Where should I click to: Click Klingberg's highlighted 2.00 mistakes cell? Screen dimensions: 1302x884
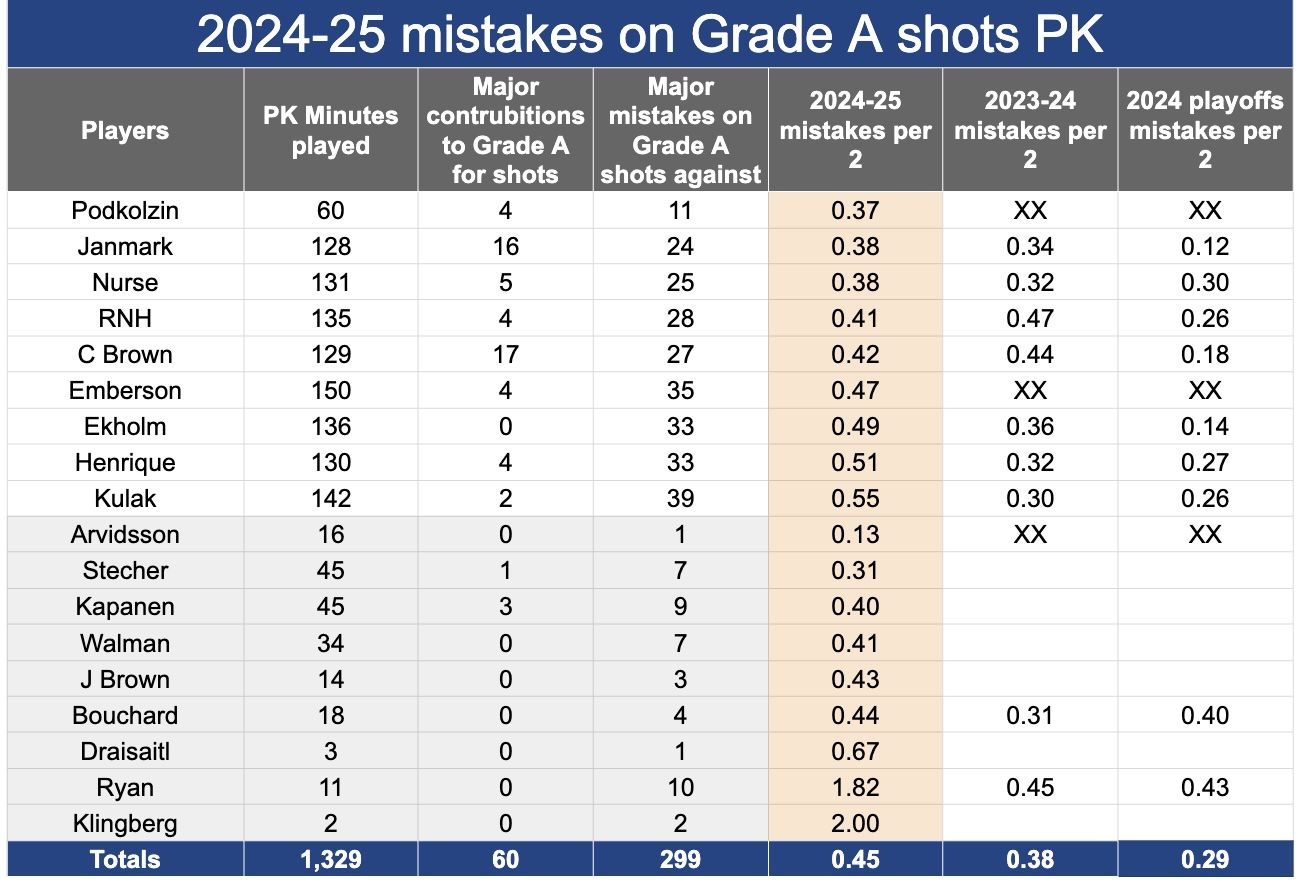coord(855,824)
